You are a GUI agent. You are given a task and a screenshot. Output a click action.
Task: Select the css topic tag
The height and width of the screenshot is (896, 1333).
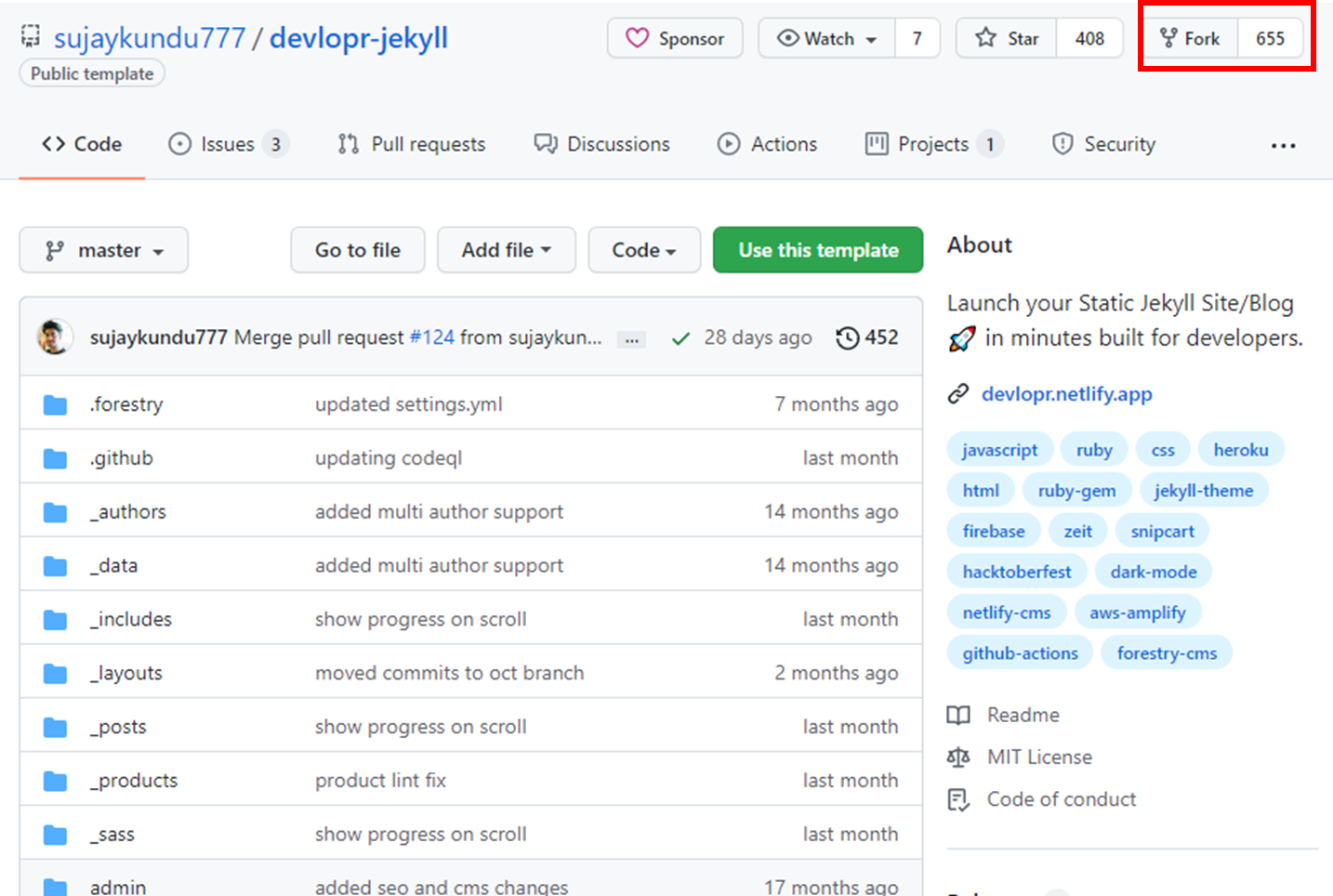click(1163, 450)
